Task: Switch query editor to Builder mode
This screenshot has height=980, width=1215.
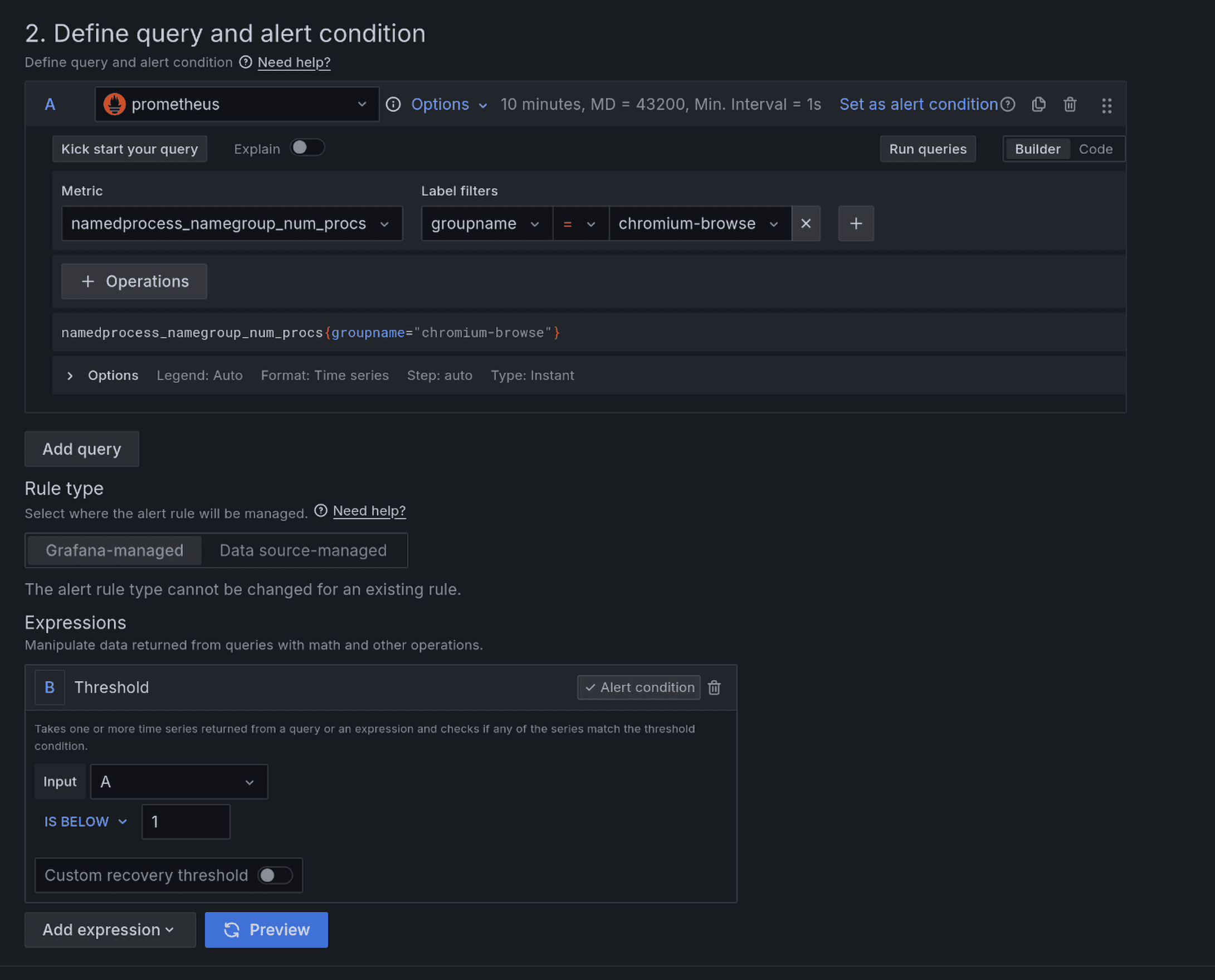Action: click(1037, 149)
